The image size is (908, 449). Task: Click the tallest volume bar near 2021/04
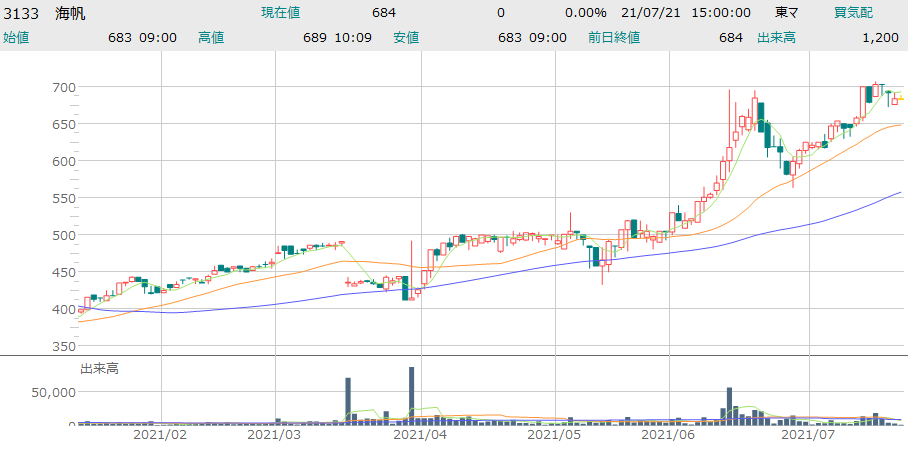pyautogui.click(x=411, y=395)
